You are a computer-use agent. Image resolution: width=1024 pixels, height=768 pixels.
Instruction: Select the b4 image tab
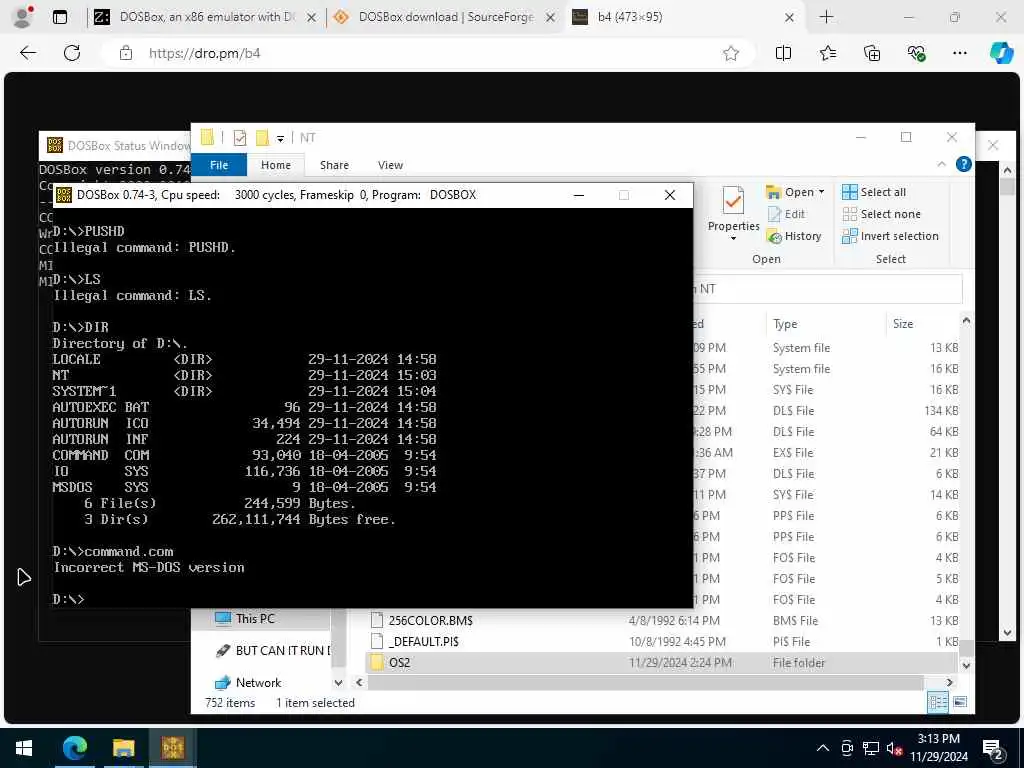pos(684,17)
